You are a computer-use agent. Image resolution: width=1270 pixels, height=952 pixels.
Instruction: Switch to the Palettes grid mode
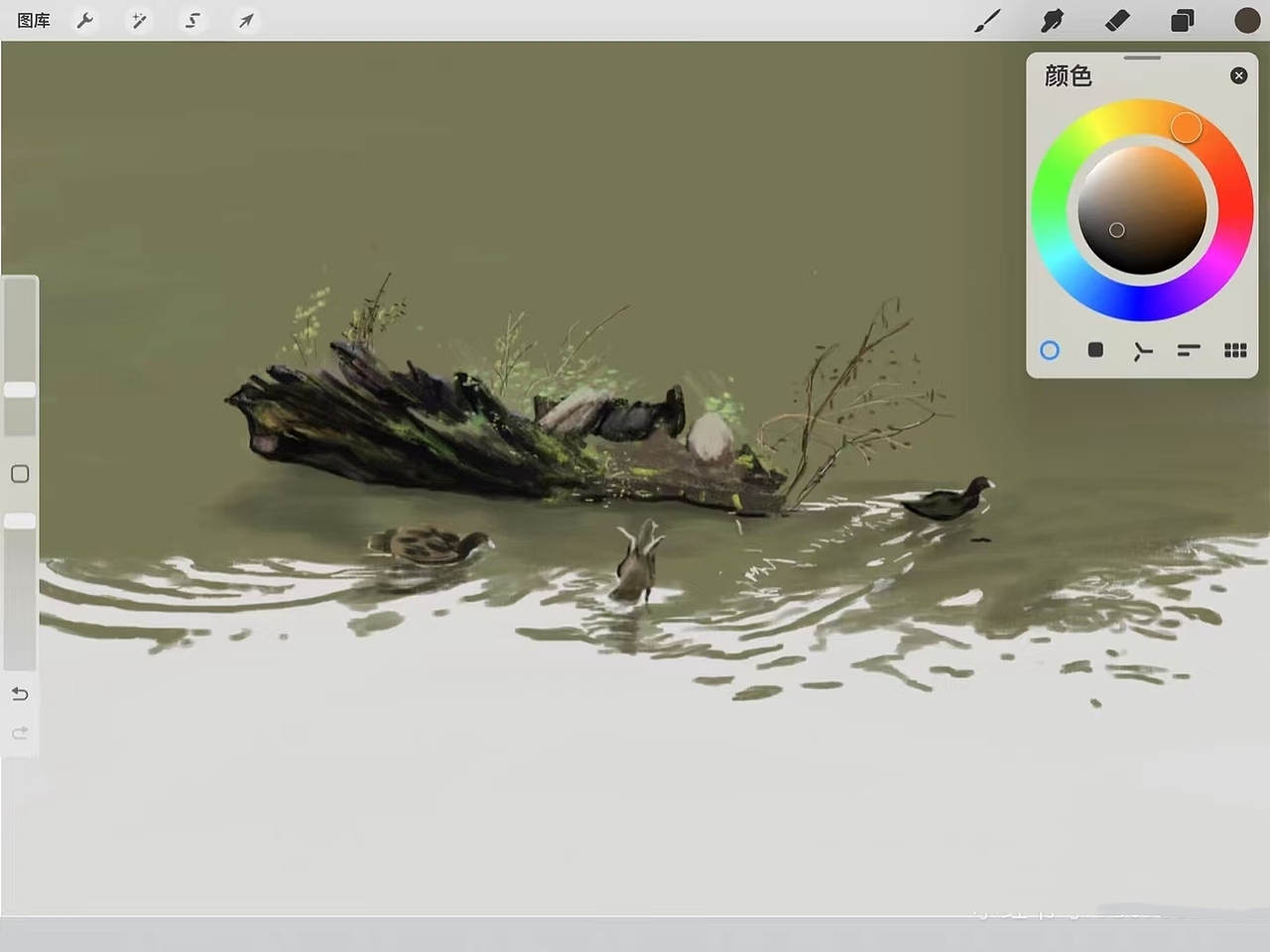point(1235,350)
